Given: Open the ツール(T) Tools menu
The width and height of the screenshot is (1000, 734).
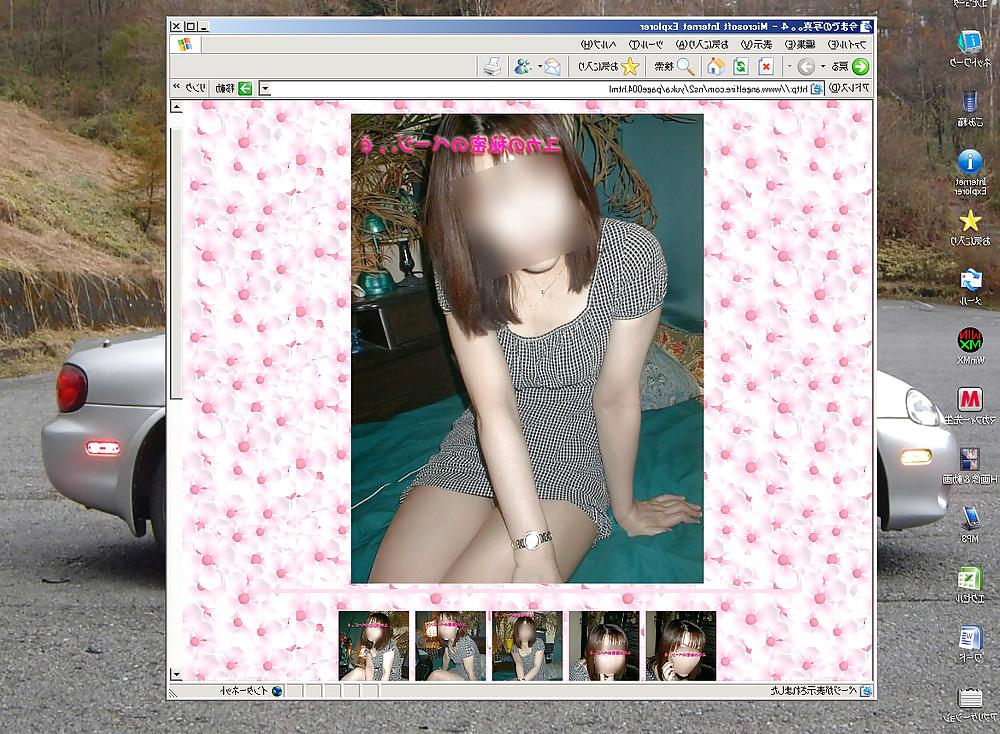Looking at the screenshot, I should click(645, 45).
